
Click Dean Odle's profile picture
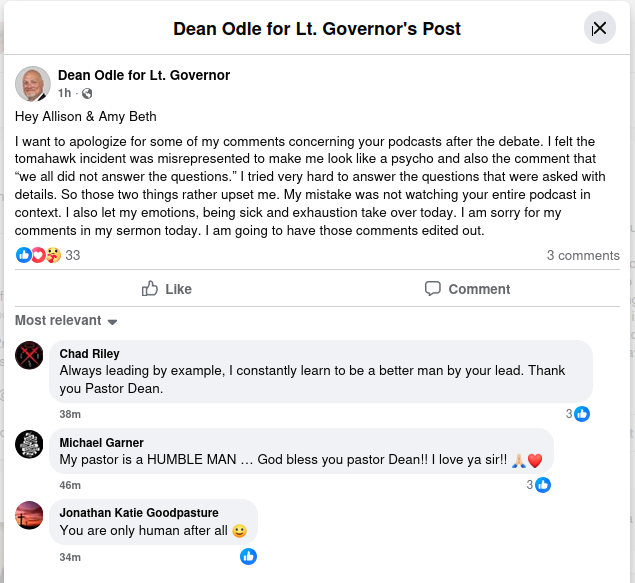point(33,84)
